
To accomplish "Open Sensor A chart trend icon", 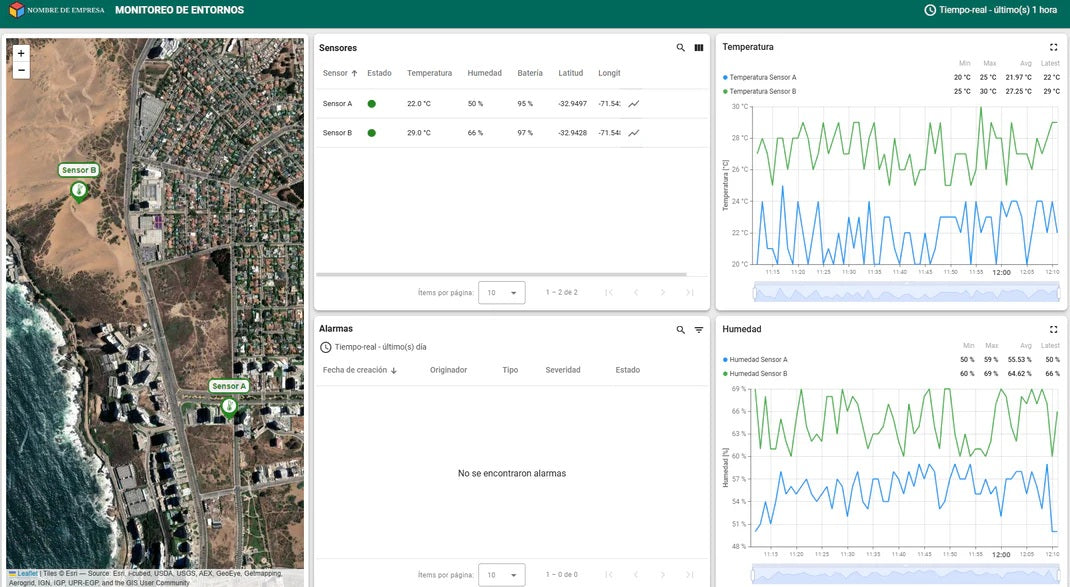I will [x=634, y=104].
